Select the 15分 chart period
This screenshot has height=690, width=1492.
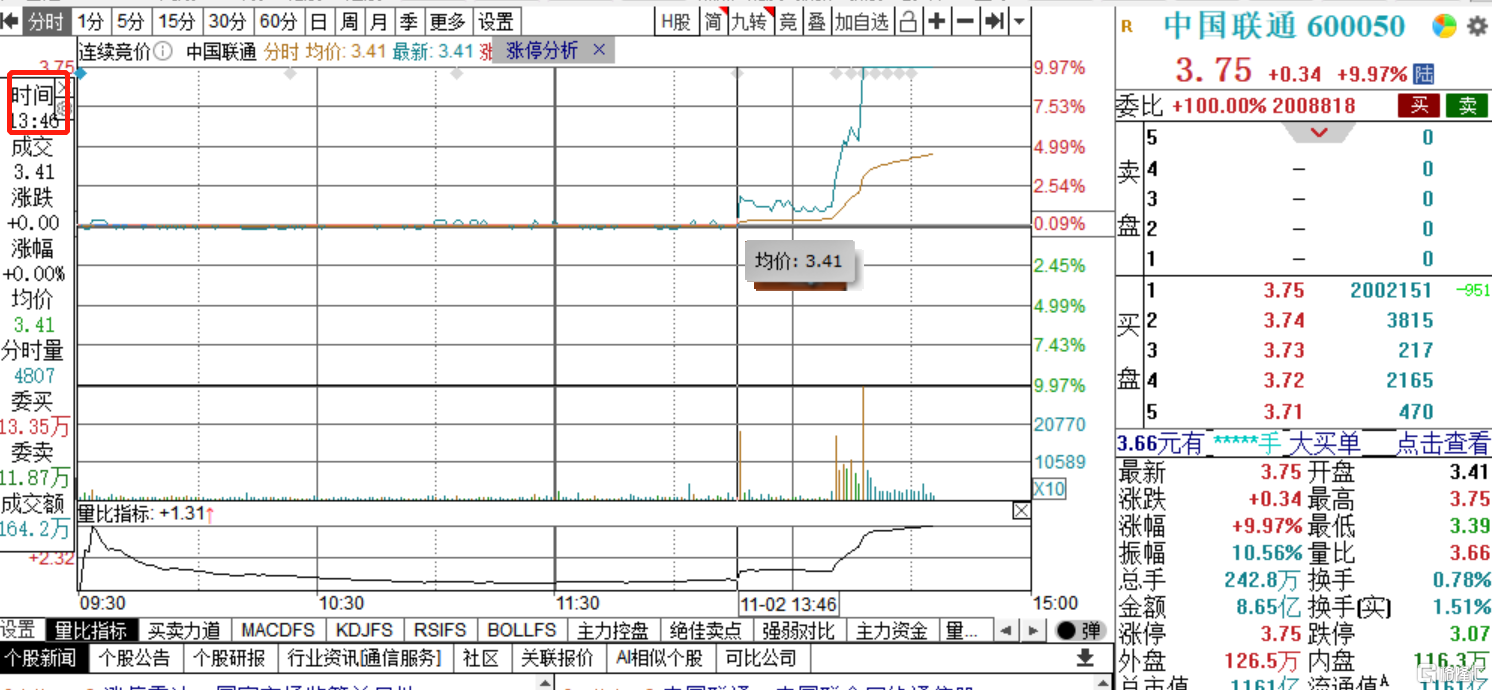click(x=177, y=21)
